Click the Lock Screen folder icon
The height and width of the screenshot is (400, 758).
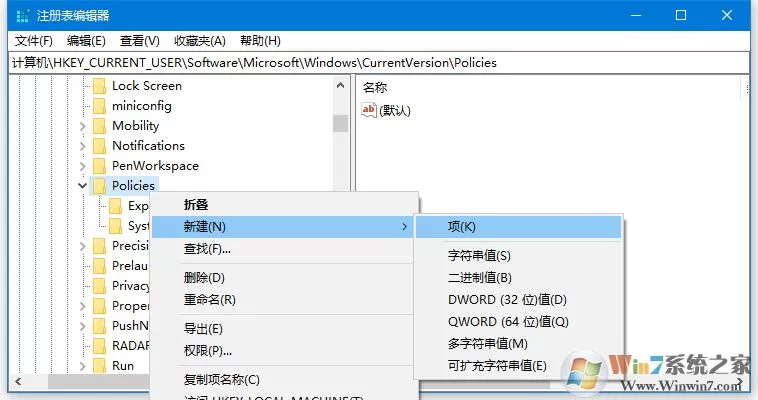[x=99, y=86]
